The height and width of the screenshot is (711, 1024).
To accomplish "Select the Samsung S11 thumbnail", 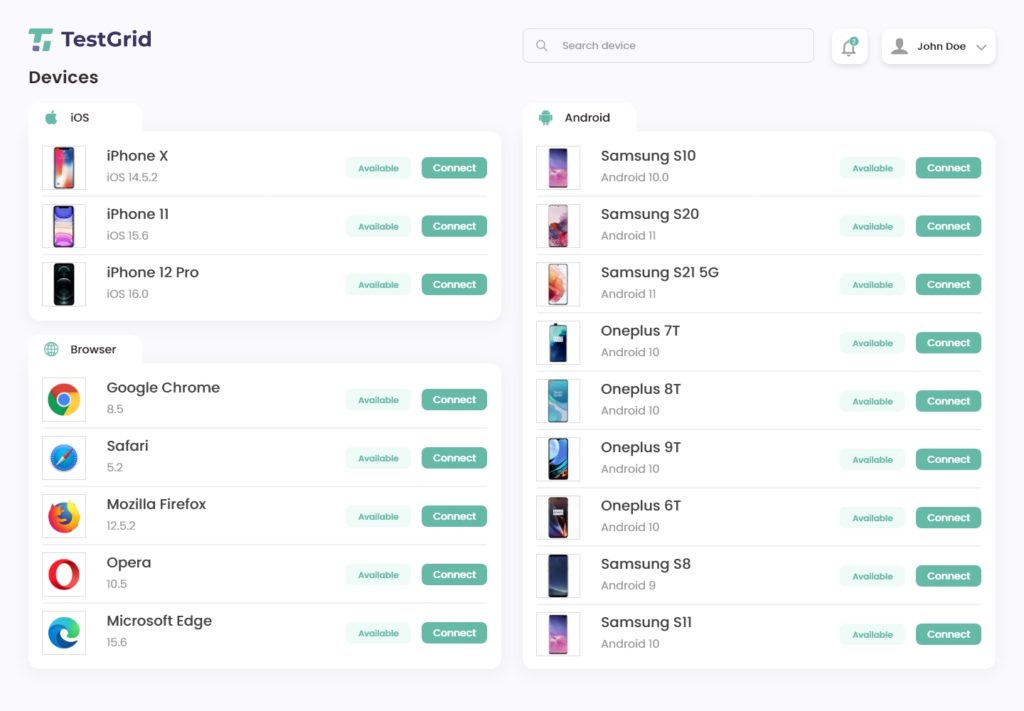I will tap(558, 634).
